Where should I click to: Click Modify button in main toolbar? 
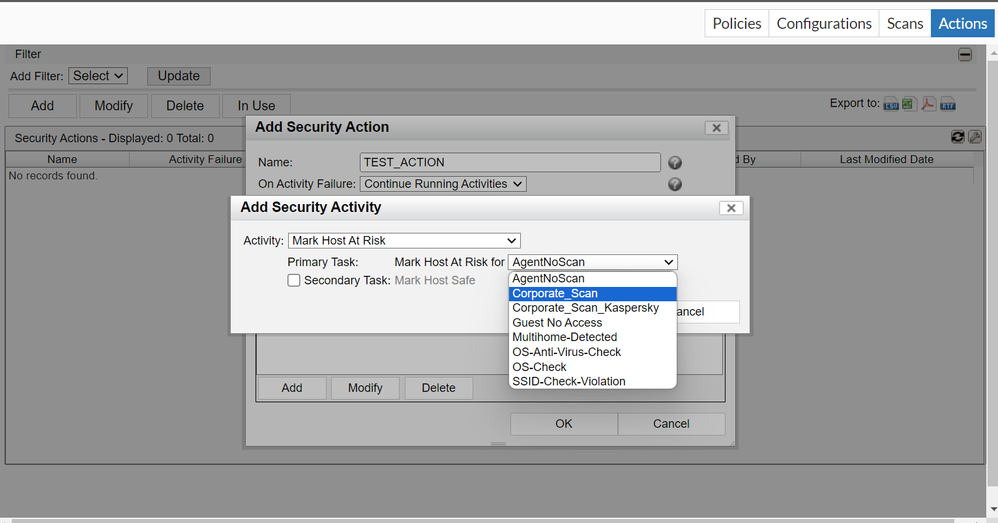(x=114, y=106)
